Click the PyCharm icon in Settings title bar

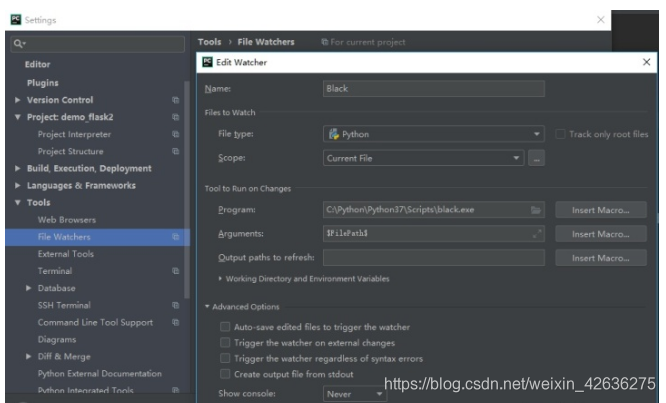(x=16, y=20)
